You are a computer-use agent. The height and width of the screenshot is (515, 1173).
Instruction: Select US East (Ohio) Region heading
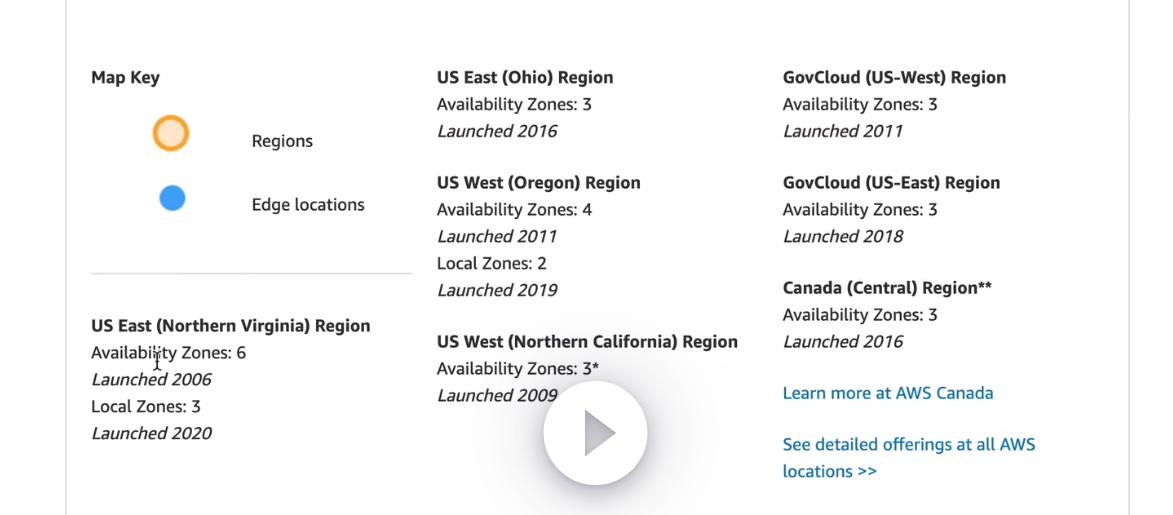pyautogui.click(x=525, y=78)
